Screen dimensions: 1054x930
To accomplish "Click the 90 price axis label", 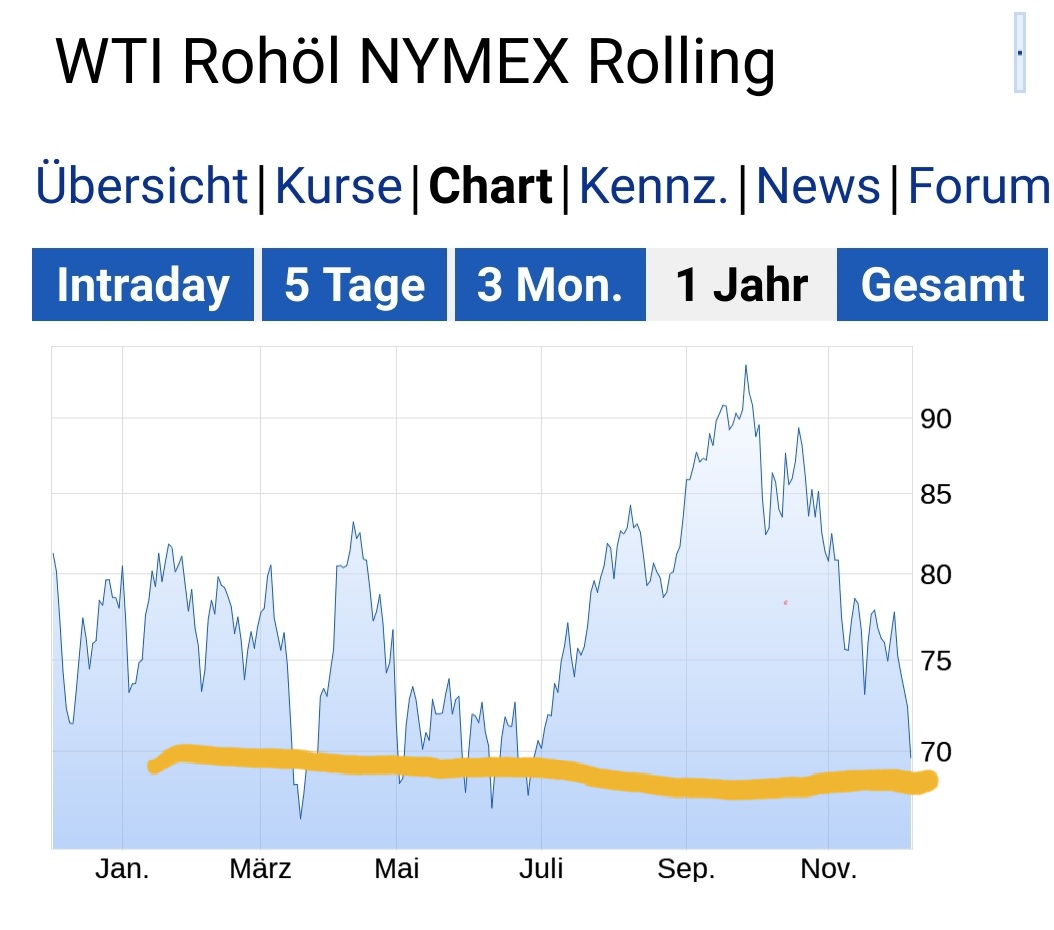I will (937, 420).
